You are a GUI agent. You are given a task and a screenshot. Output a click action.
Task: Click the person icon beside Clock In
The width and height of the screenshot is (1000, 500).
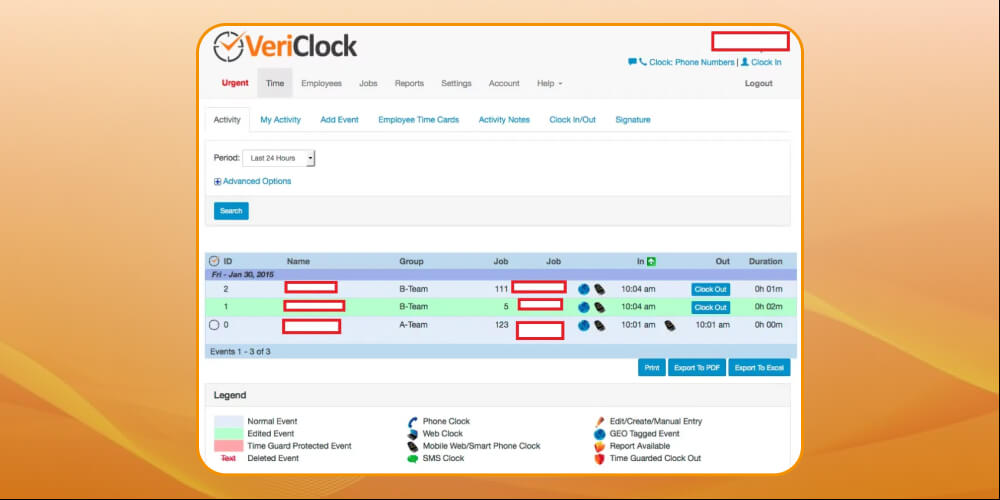(744, 62)
